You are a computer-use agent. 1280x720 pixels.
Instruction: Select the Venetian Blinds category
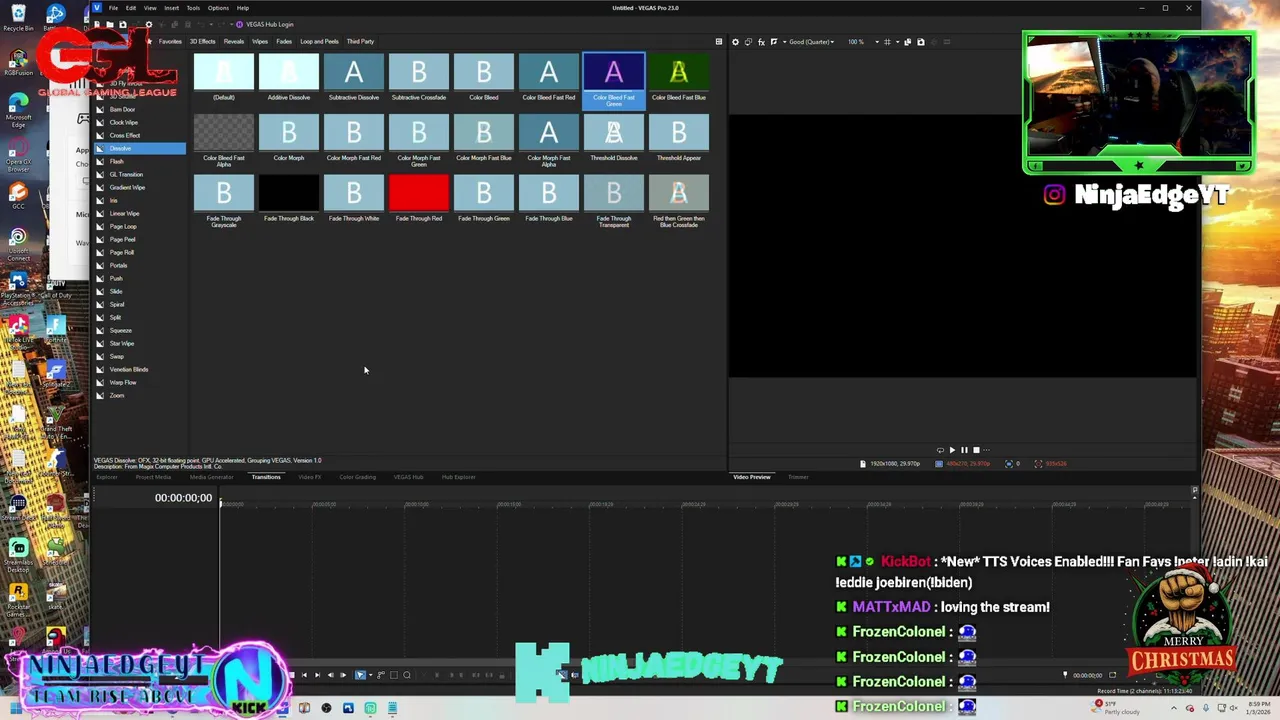click(x=128, y=369)
